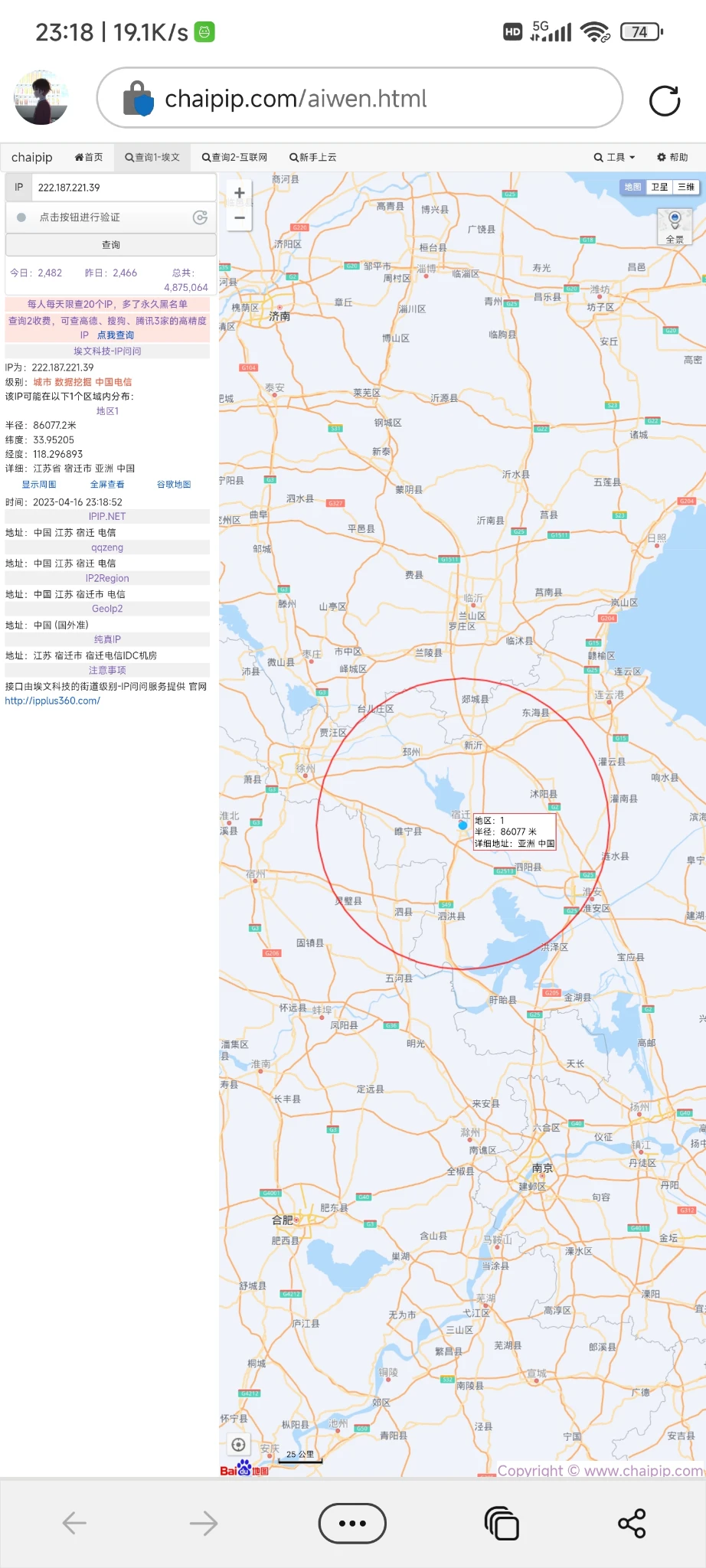Open the panorama street view icon
706x1568 pixels.
click(675, 225)
